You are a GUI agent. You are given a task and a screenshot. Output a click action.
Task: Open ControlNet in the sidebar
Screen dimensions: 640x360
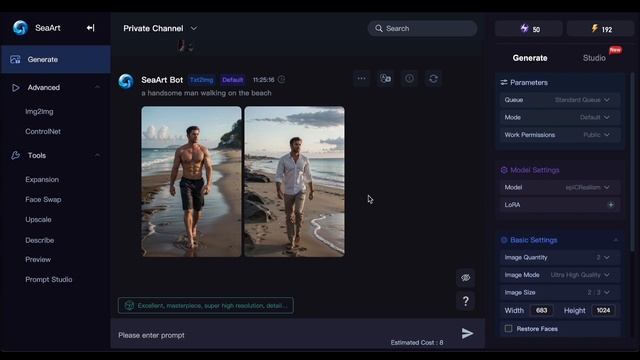point(43,131)
